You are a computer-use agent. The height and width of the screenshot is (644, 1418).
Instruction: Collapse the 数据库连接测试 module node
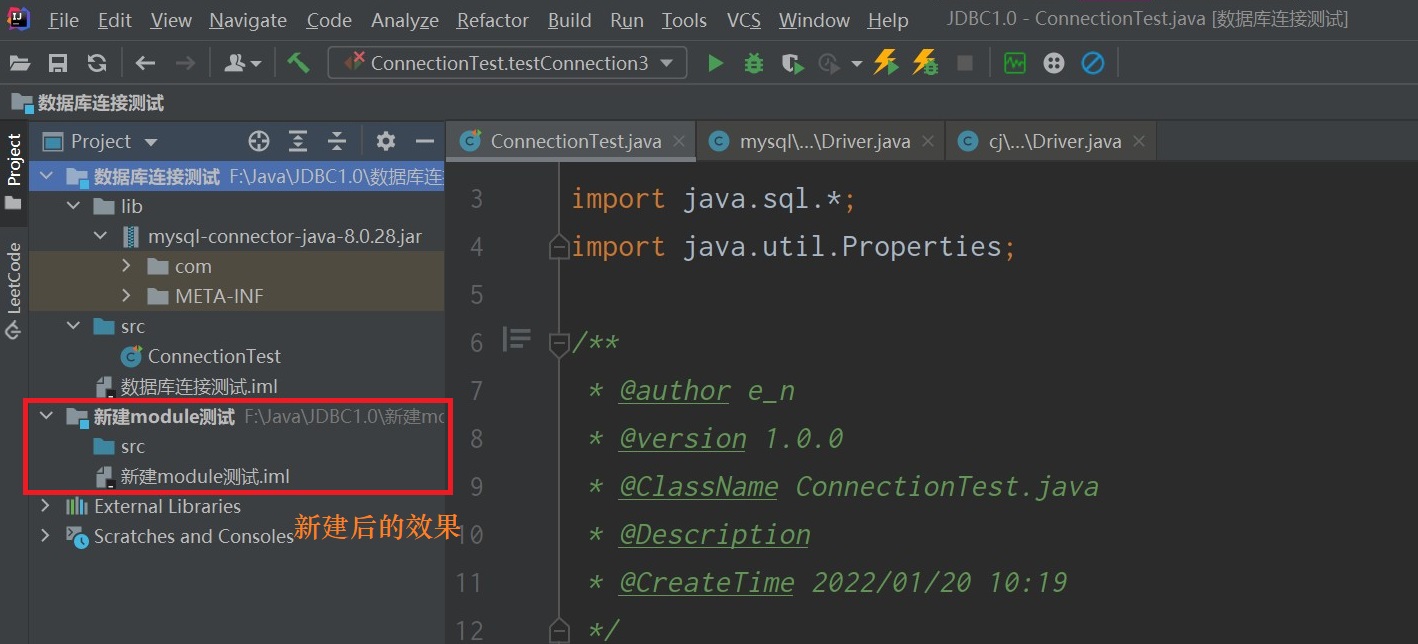point(45,177)
